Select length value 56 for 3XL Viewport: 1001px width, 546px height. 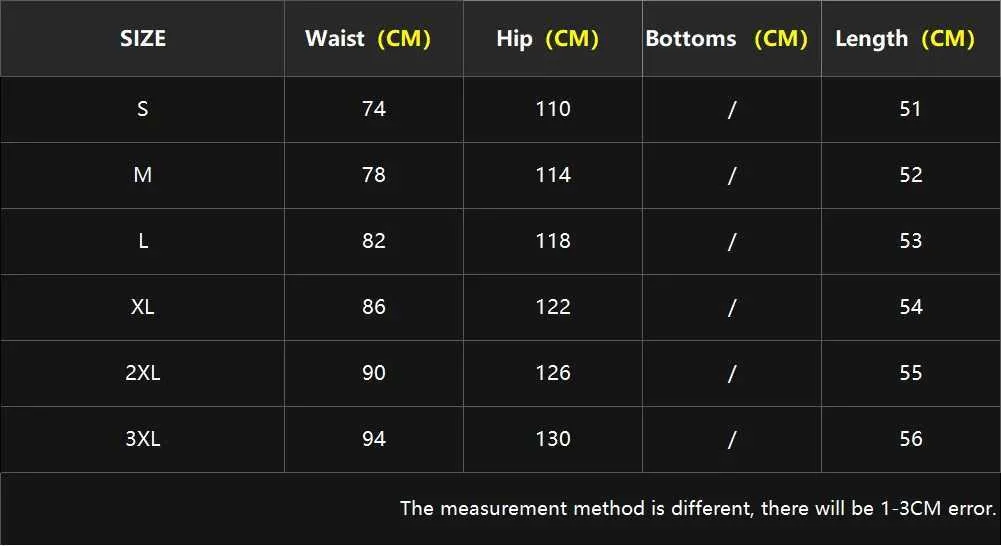(x=911, y=439)
